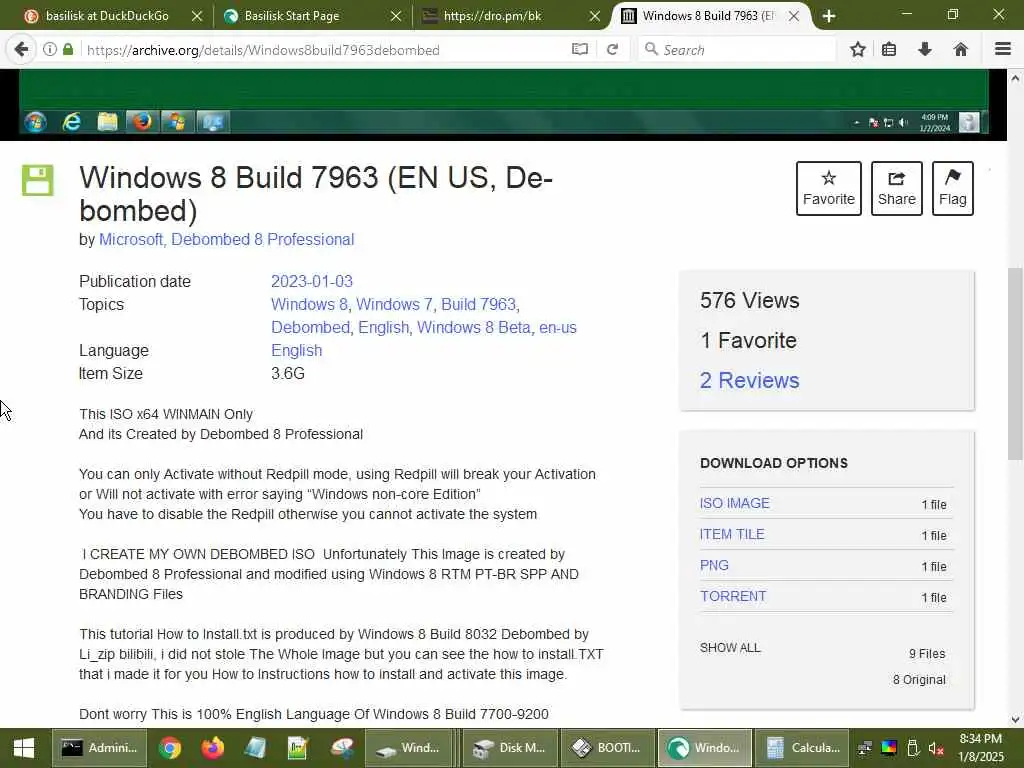Open the notepad-style taskbar icon
Viewport: 1024px width, 768px height.
[255, 748]
